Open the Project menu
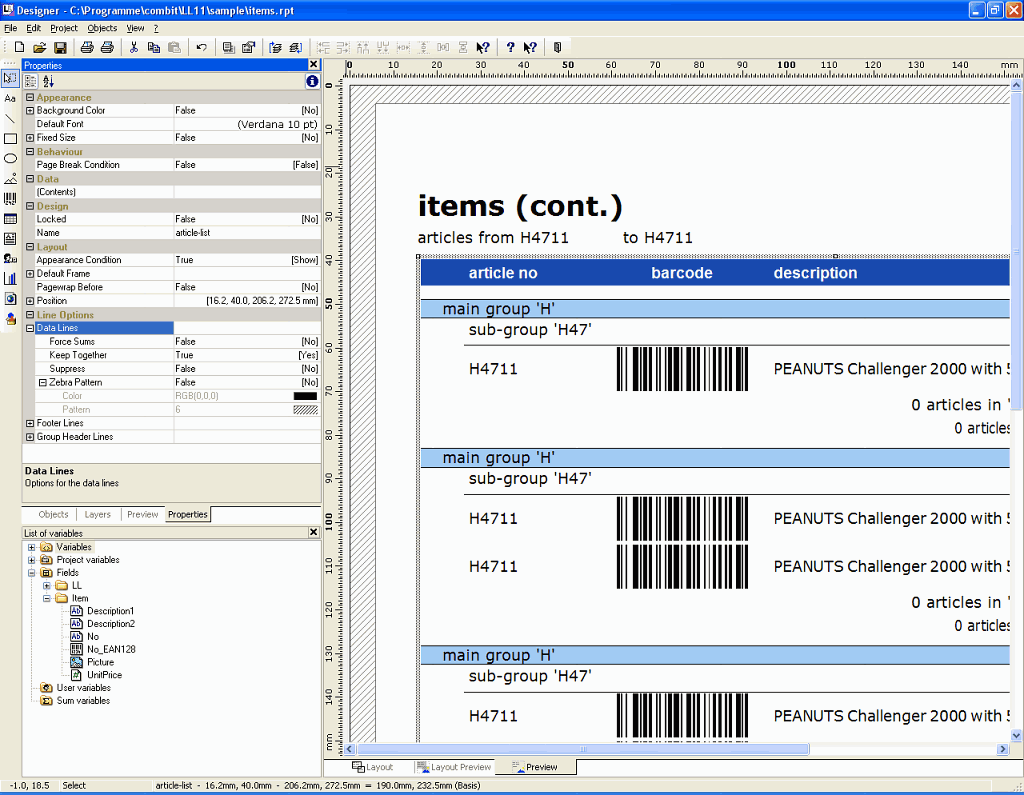Image resolution: width=1024 pixels, height=795 pixels. point(63,28)
